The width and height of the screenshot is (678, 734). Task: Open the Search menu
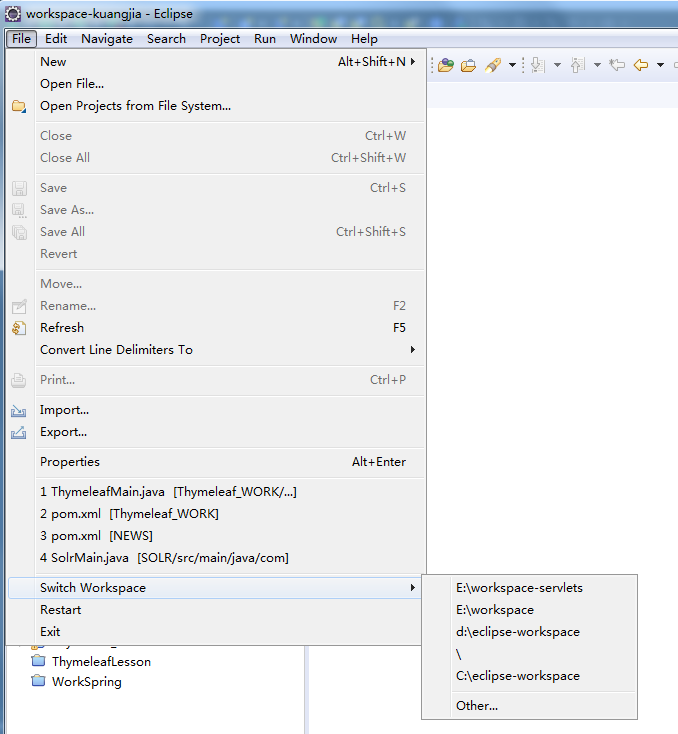pyautogui.click(x=166, y=39)
